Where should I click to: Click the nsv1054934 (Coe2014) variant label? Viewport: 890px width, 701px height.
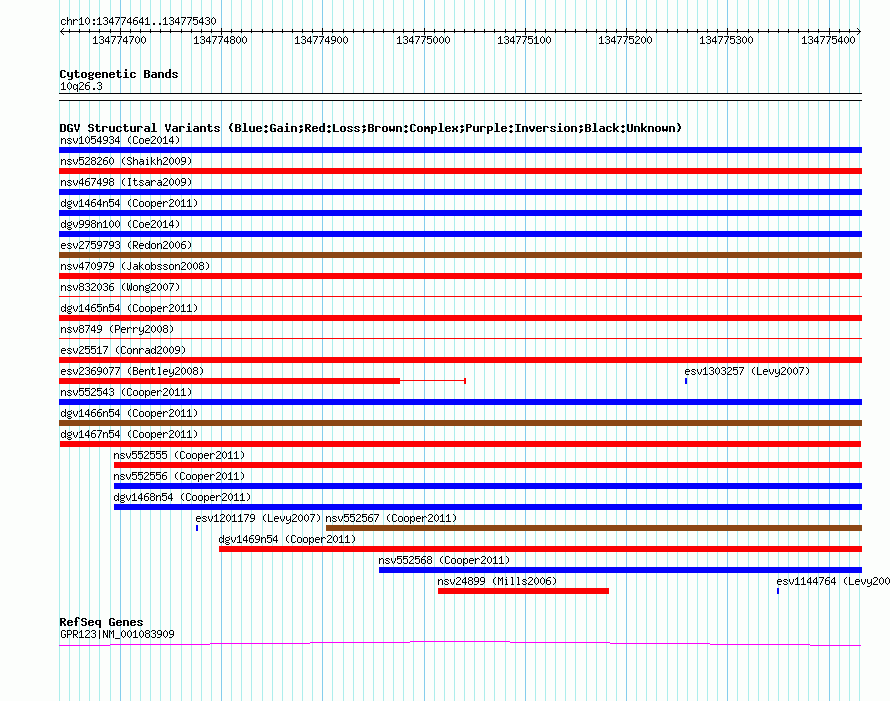[x=120, y=140]
